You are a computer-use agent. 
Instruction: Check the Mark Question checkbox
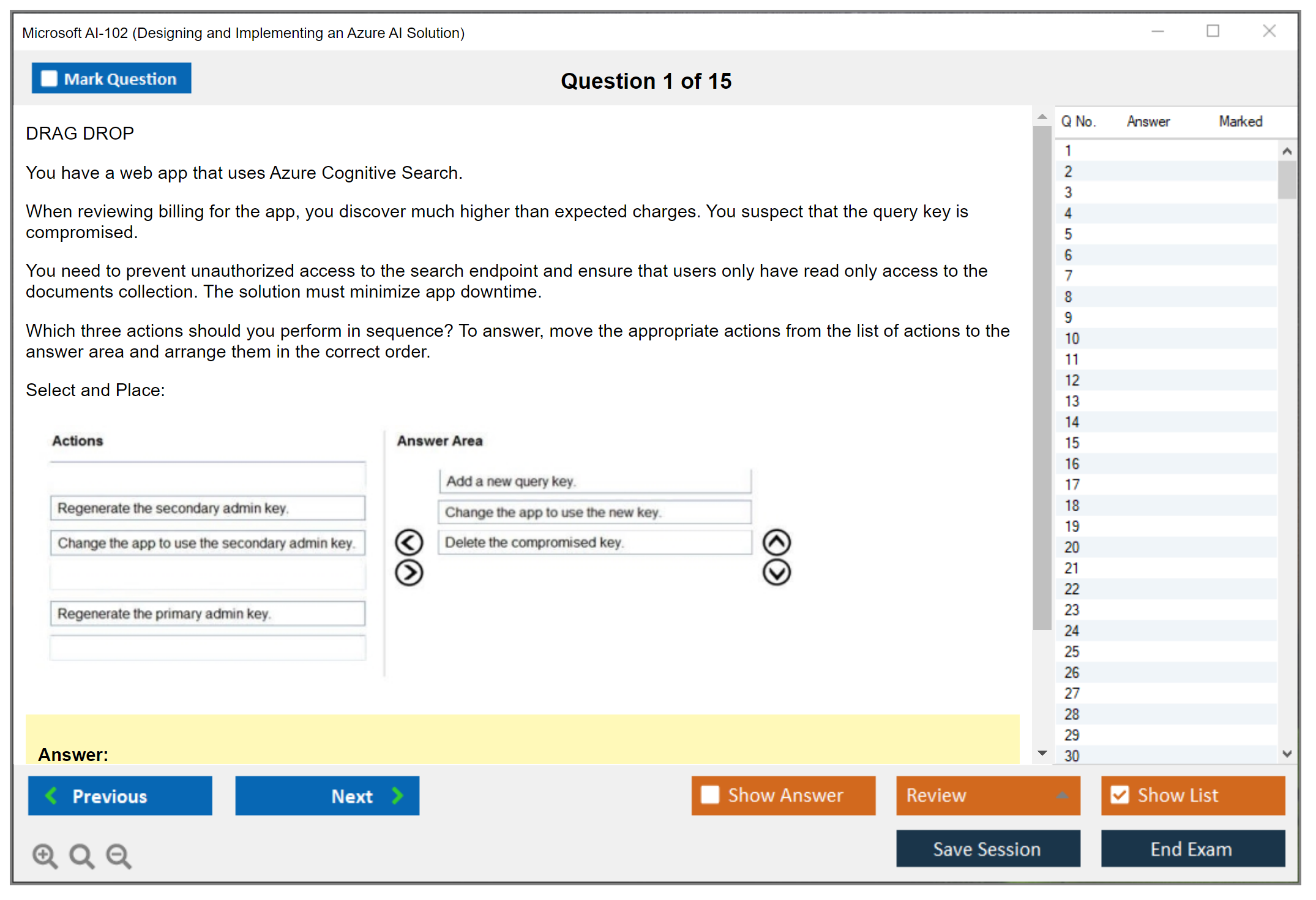(x=49, y=79)
